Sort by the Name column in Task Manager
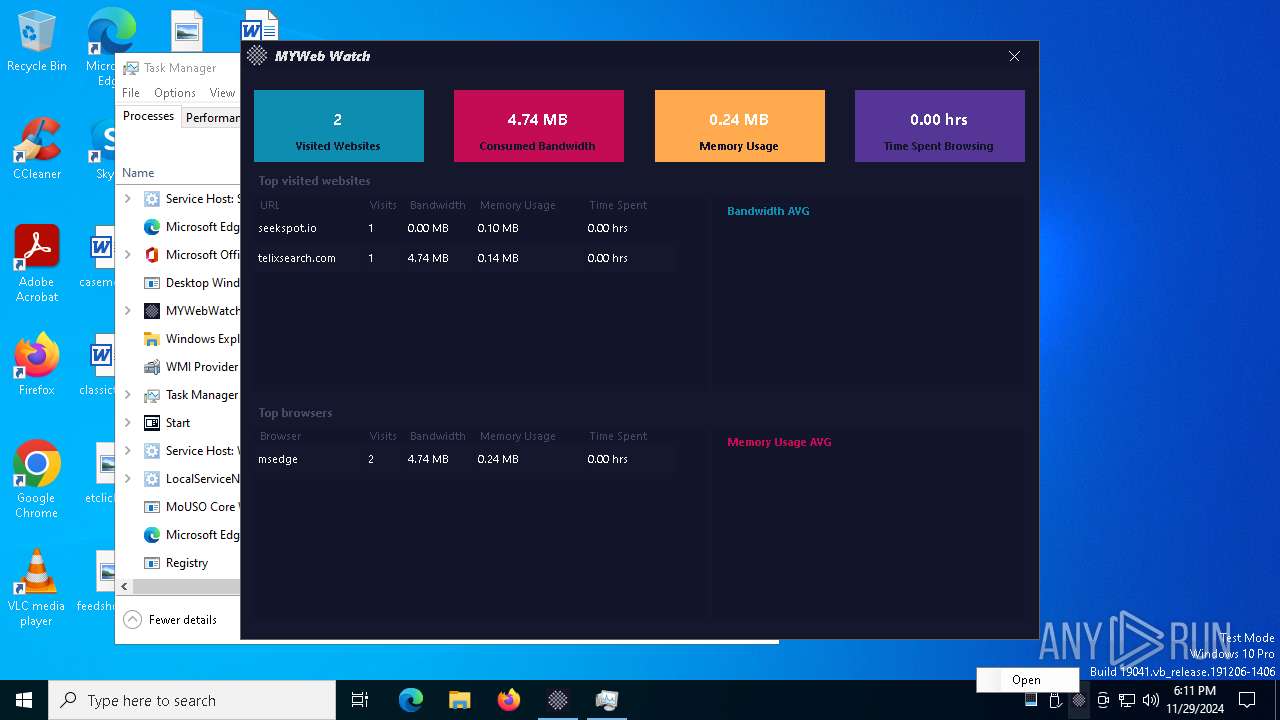 (x=138, y=173)
